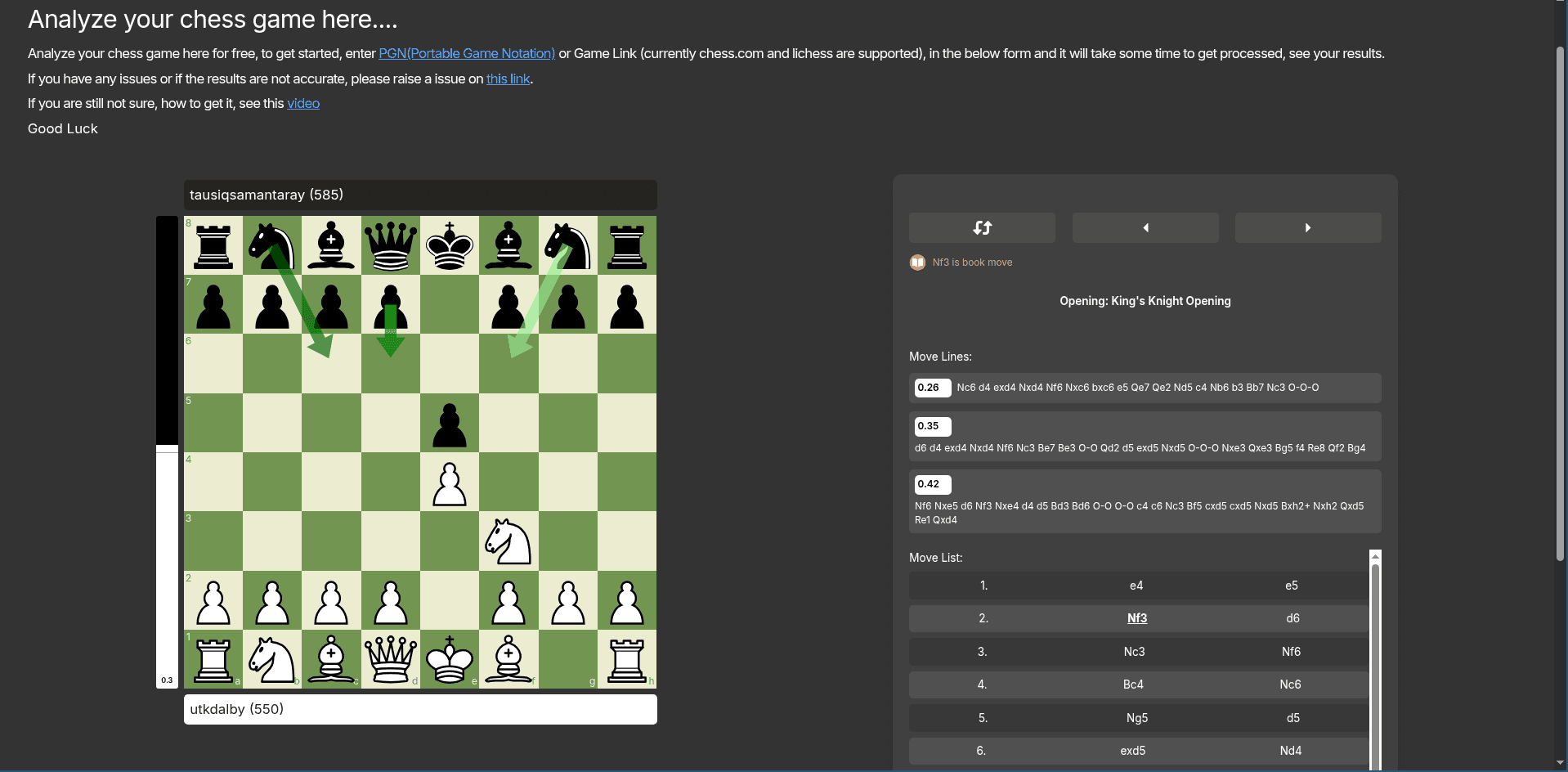
Task: Select move Ng5 from the move list
Action: pos(1137,717)
